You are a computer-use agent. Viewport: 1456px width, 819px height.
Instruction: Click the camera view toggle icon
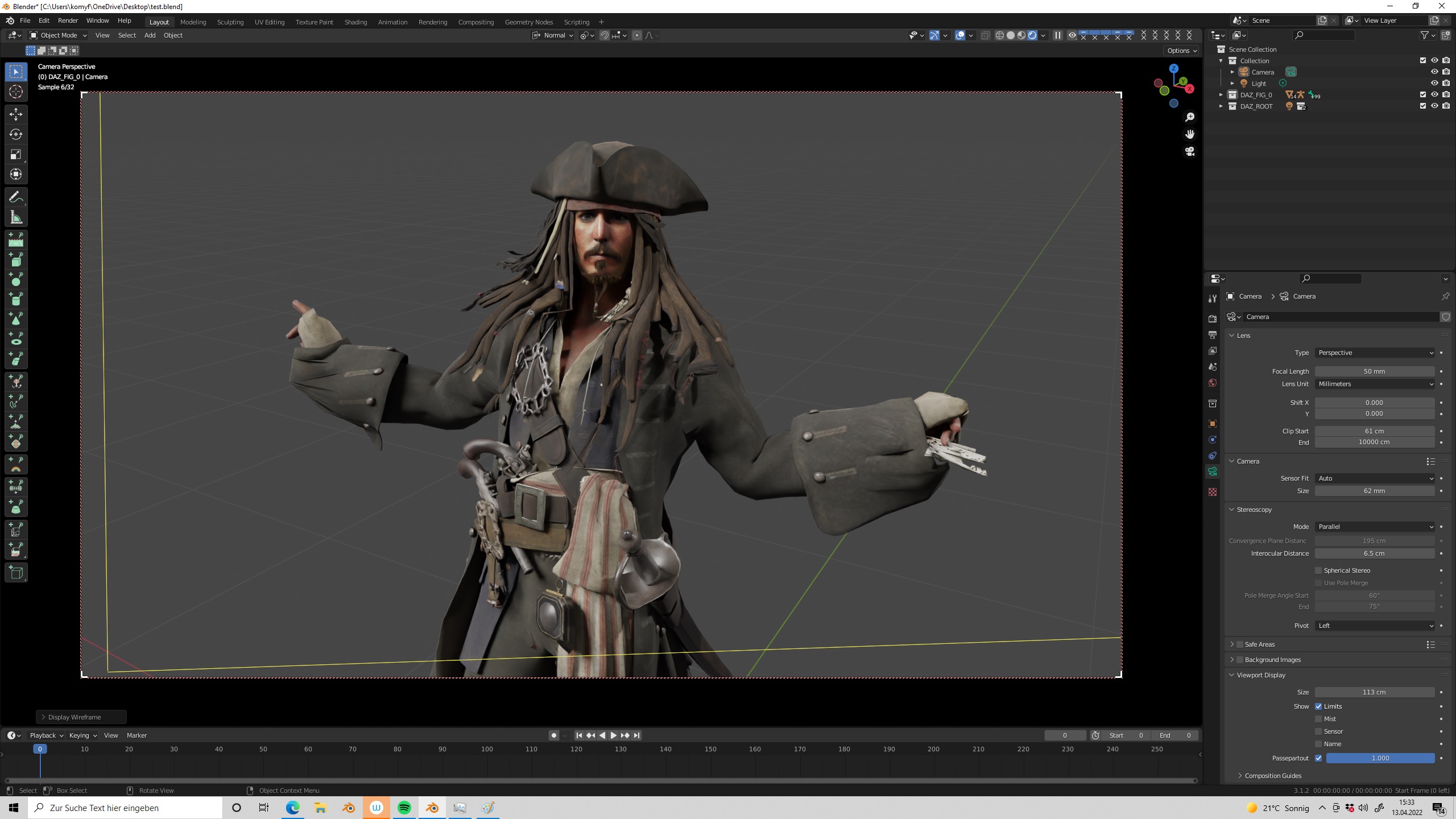point(1189,151)
